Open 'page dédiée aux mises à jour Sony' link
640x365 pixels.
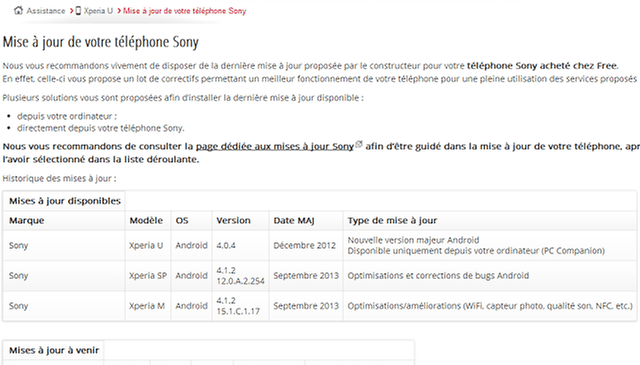275,146
